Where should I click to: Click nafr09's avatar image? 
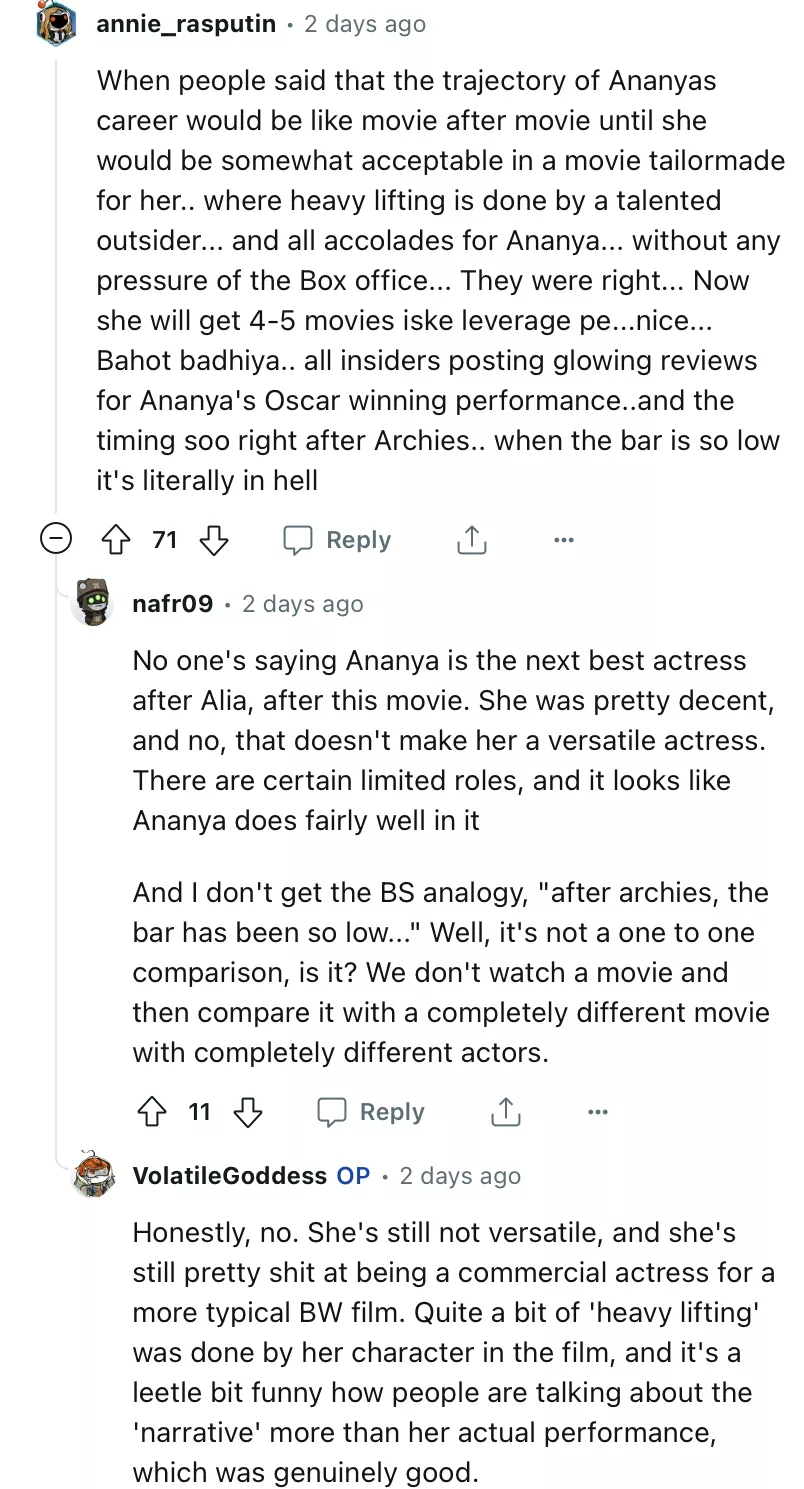[x=93, y=603]
